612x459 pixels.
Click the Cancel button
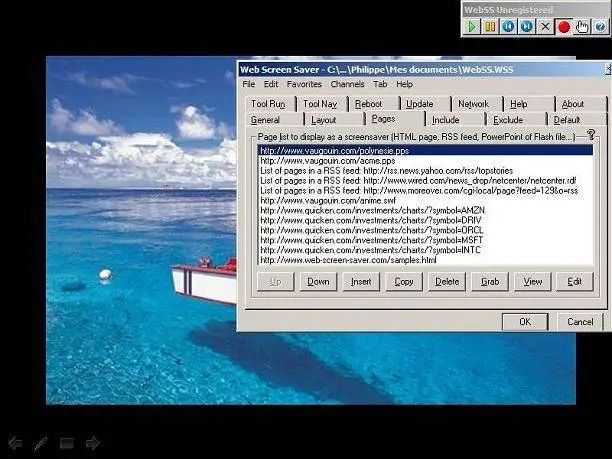[x=580, y=322]
